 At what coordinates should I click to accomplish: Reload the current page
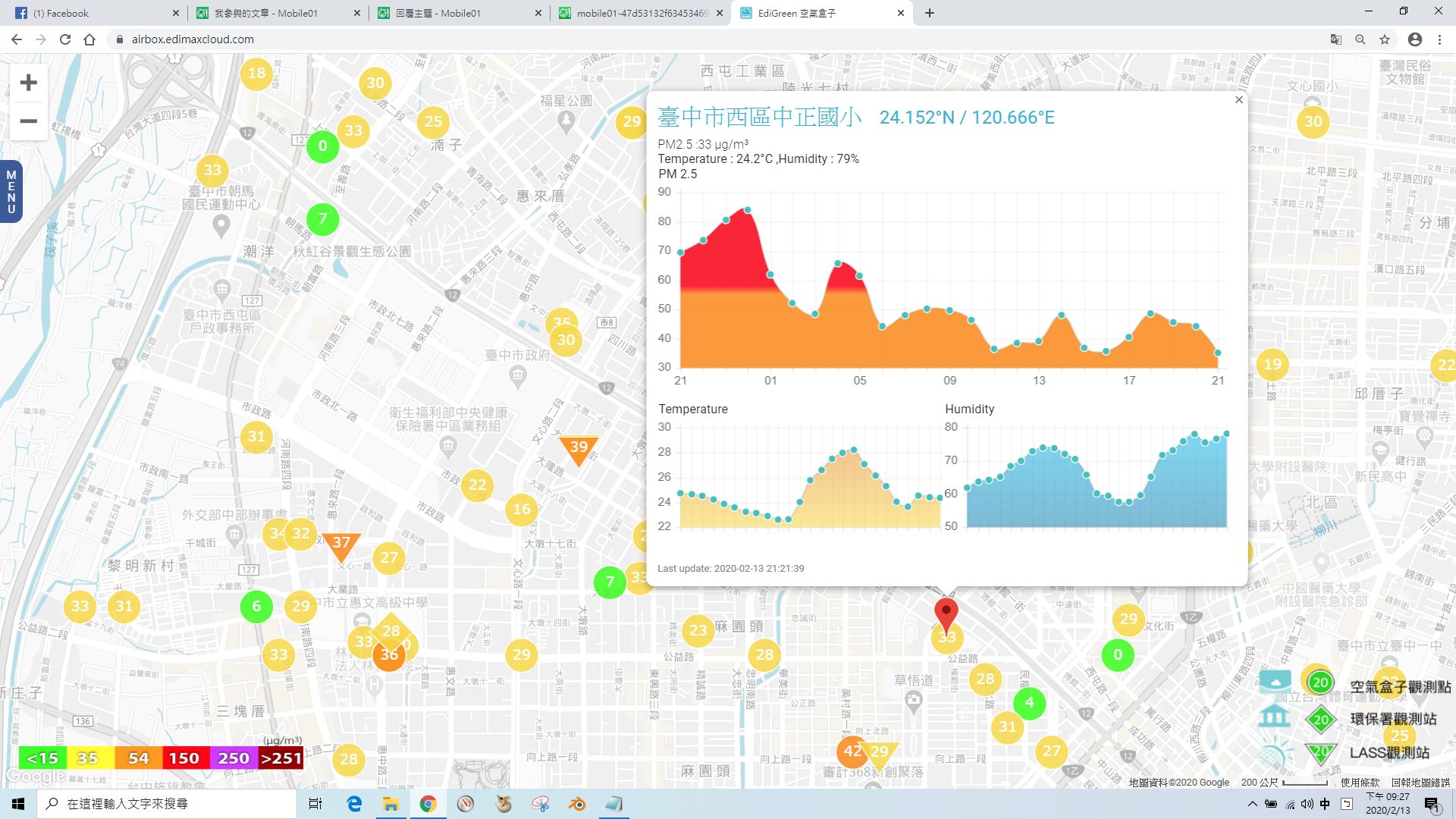pos(65,39)
